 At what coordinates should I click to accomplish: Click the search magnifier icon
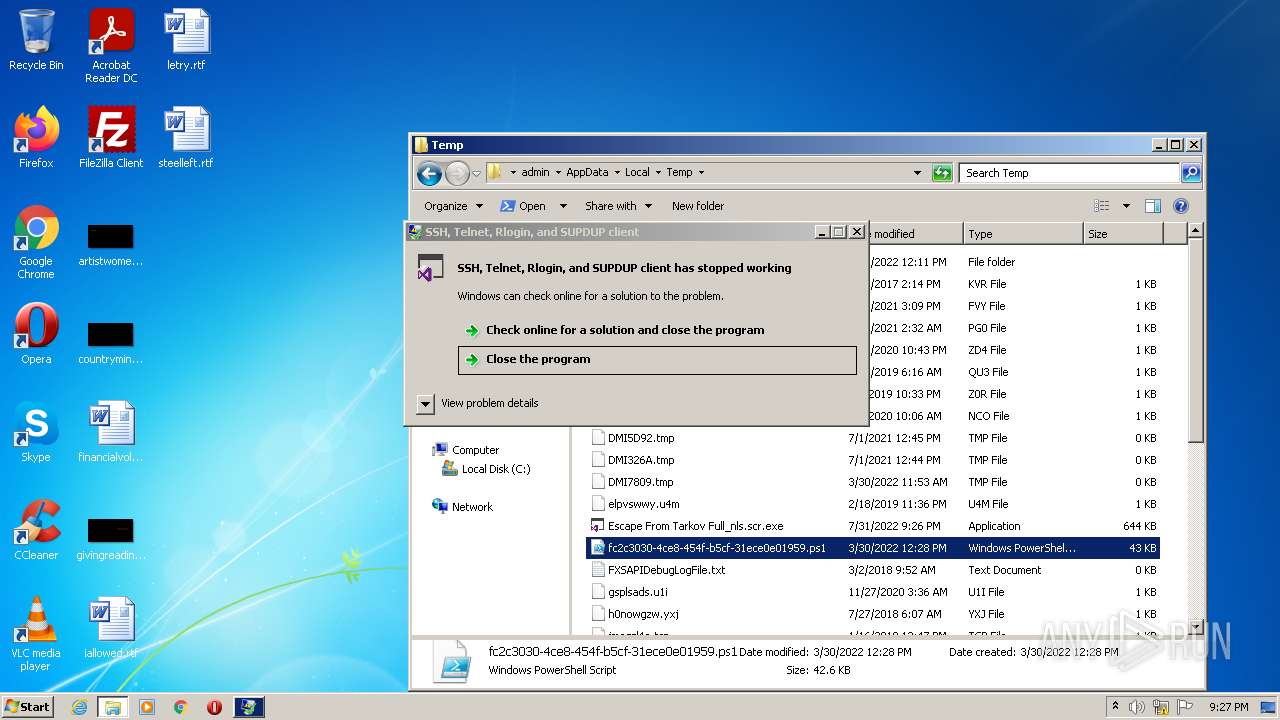(x=1190, y=173)
